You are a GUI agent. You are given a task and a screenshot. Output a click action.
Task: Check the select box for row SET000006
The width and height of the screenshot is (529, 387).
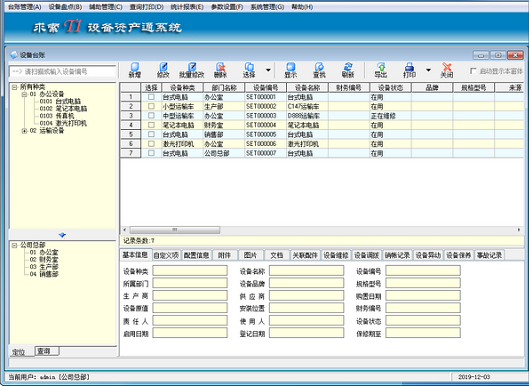[151, 144]
